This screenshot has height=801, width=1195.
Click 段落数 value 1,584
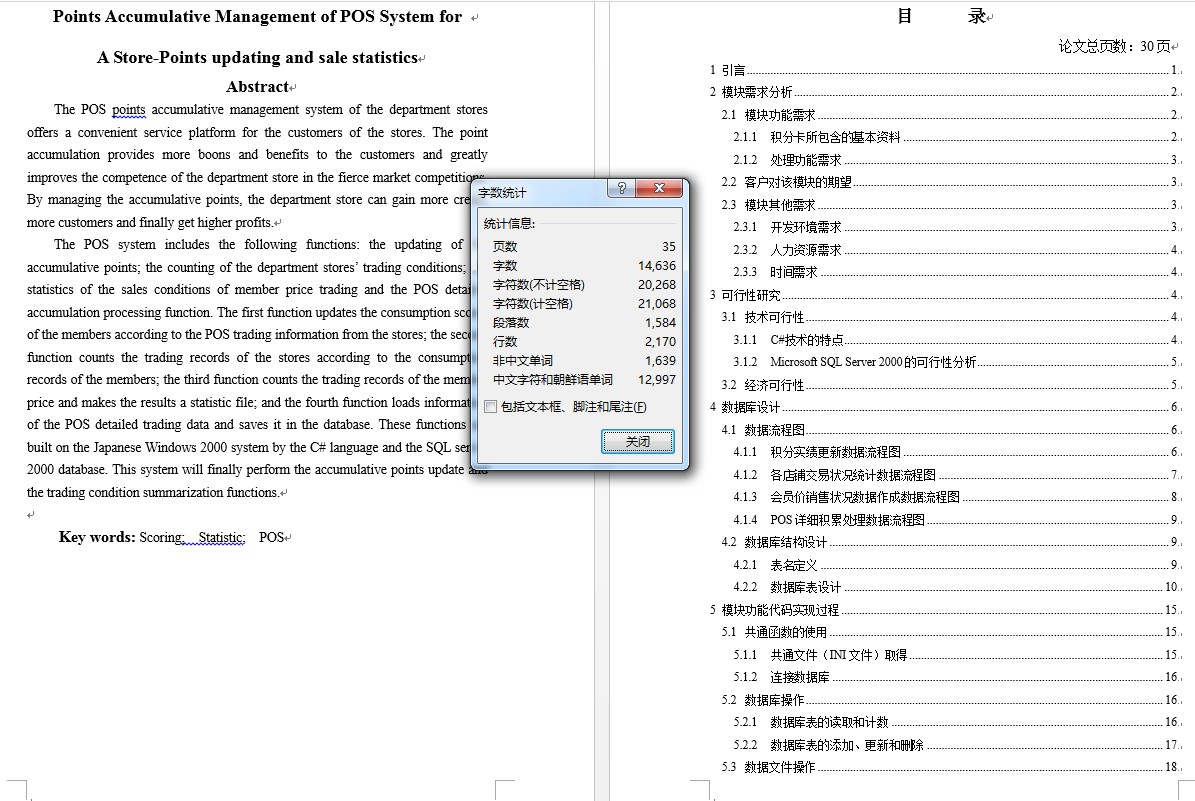tap(660, 322)
